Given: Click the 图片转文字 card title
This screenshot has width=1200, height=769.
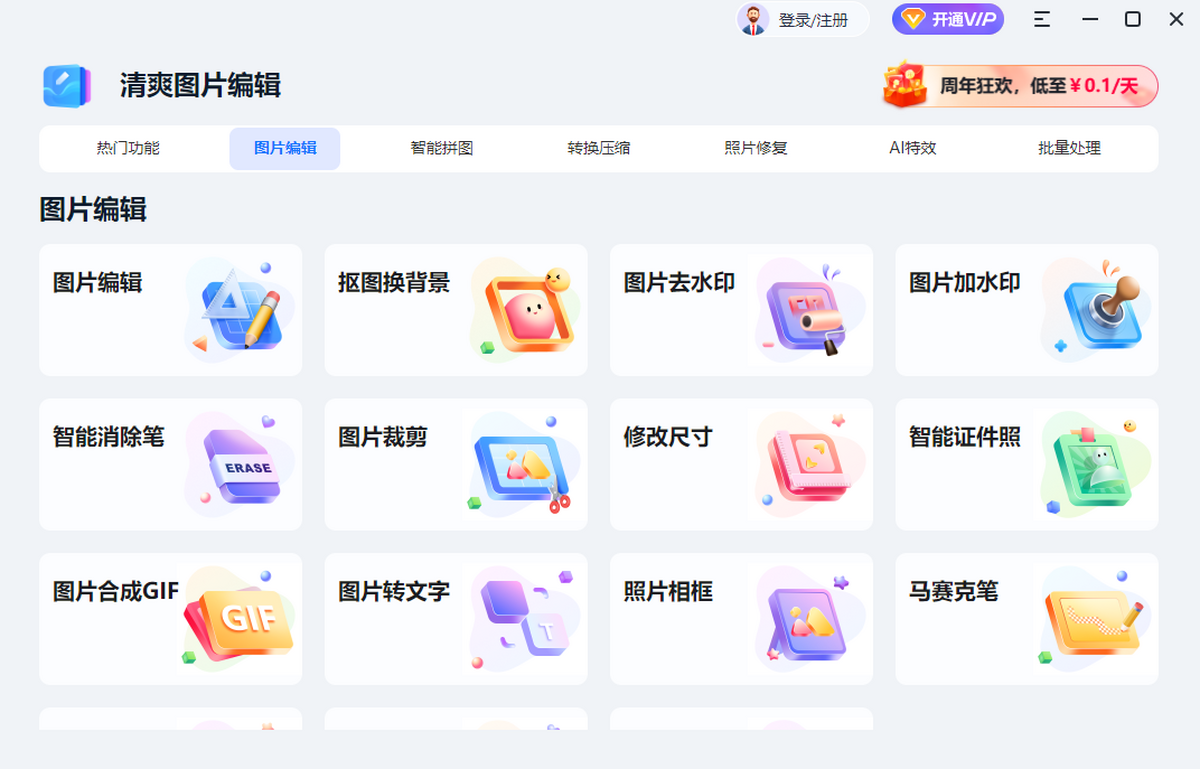Looking at the screenshot, I should point(394,591).
